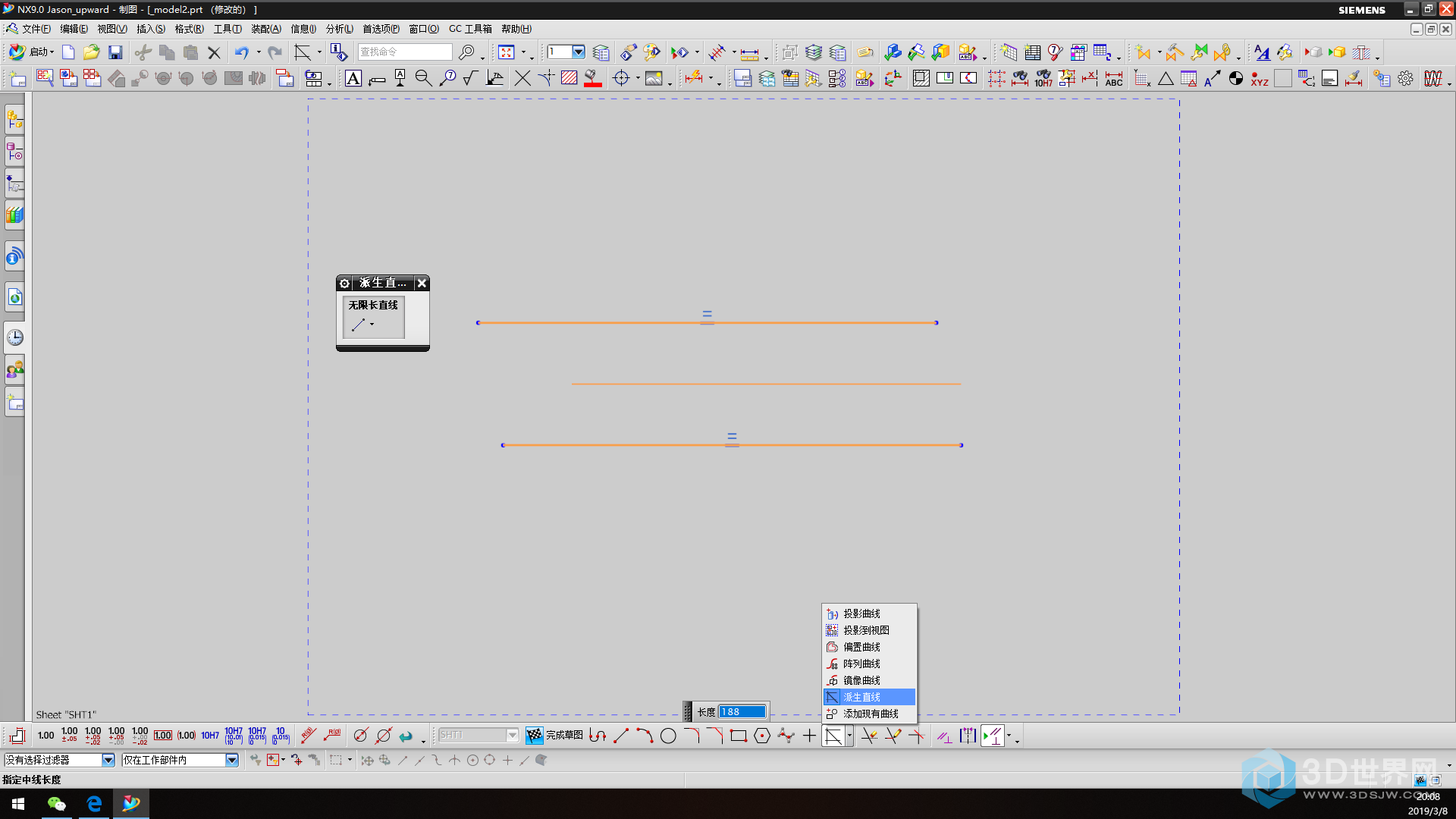Click the Intersection Symbol X icon

pyautogui.click(x=522, y=79)
